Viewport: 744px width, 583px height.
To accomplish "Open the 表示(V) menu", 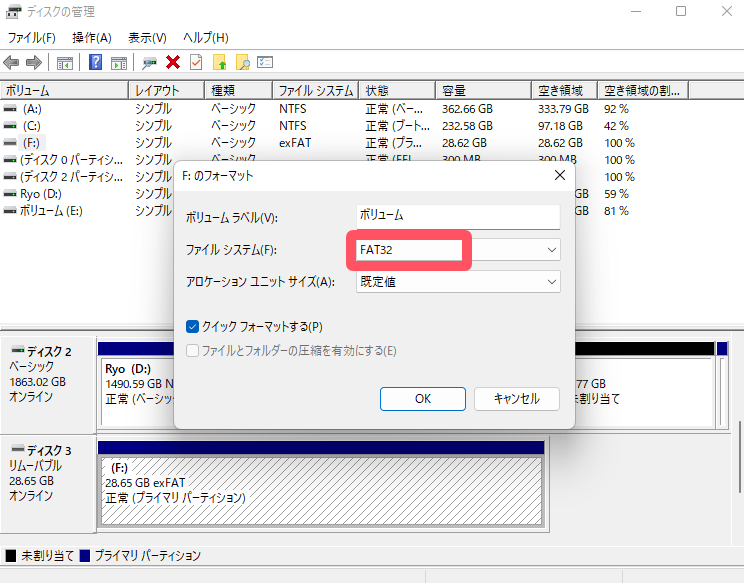I will 147,37.
